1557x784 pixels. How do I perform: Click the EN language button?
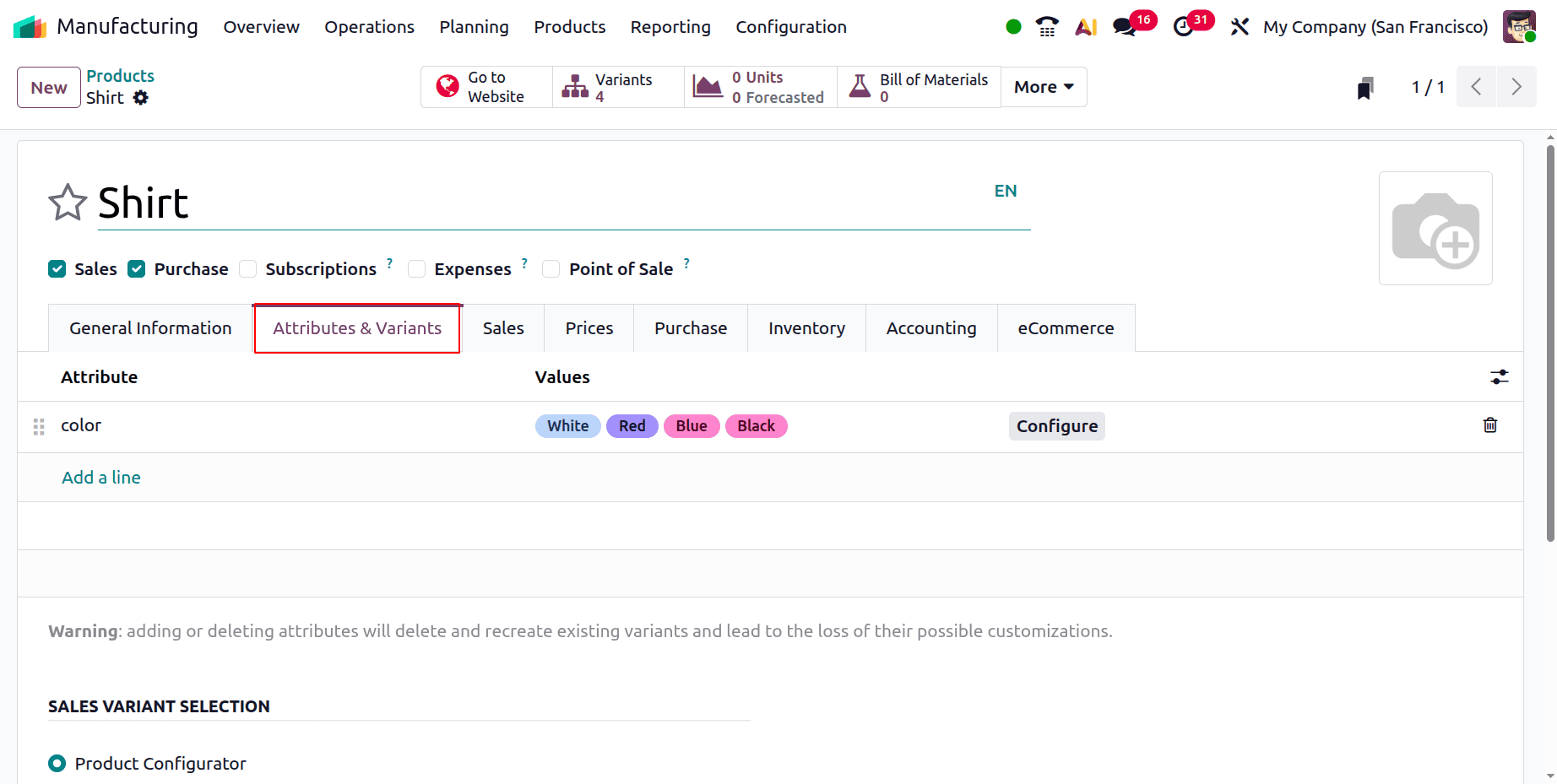click(x=1006, y=191)
